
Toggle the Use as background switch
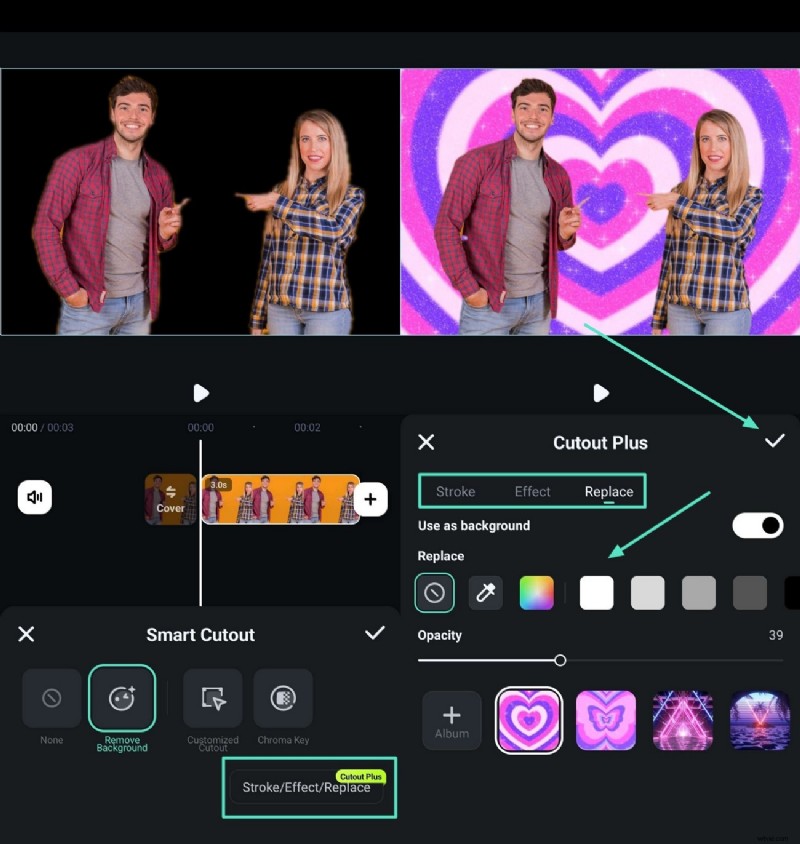tap(757, 525)
